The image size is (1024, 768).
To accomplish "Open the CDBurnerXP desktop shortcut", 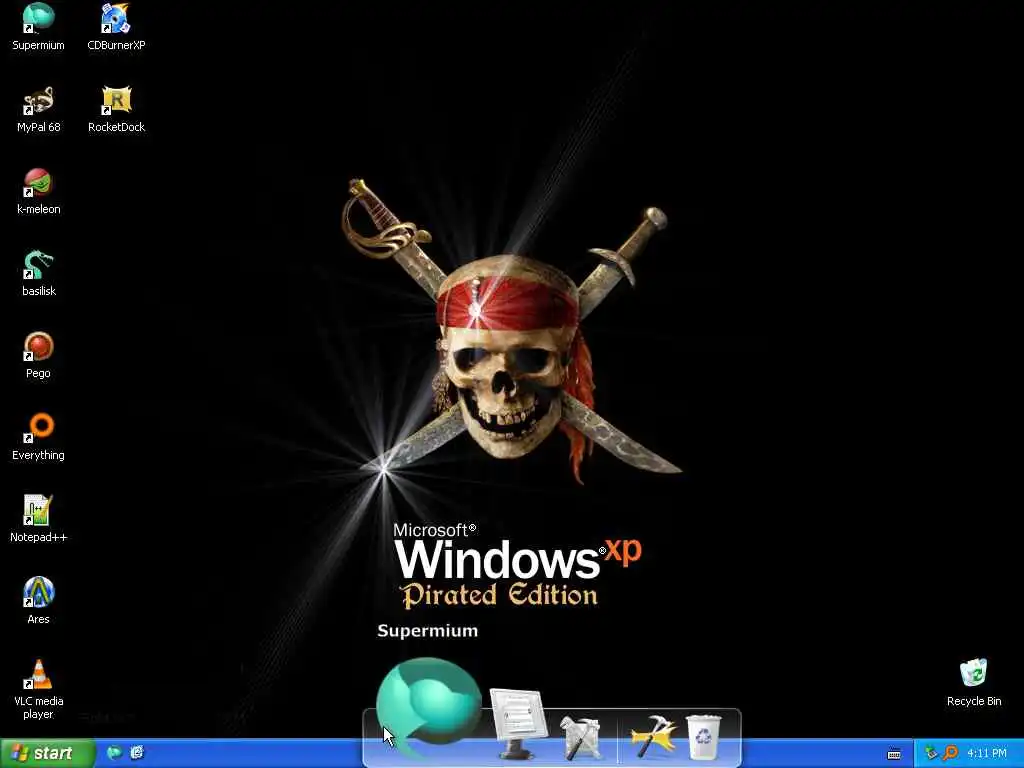I will [x=116, y=26].
